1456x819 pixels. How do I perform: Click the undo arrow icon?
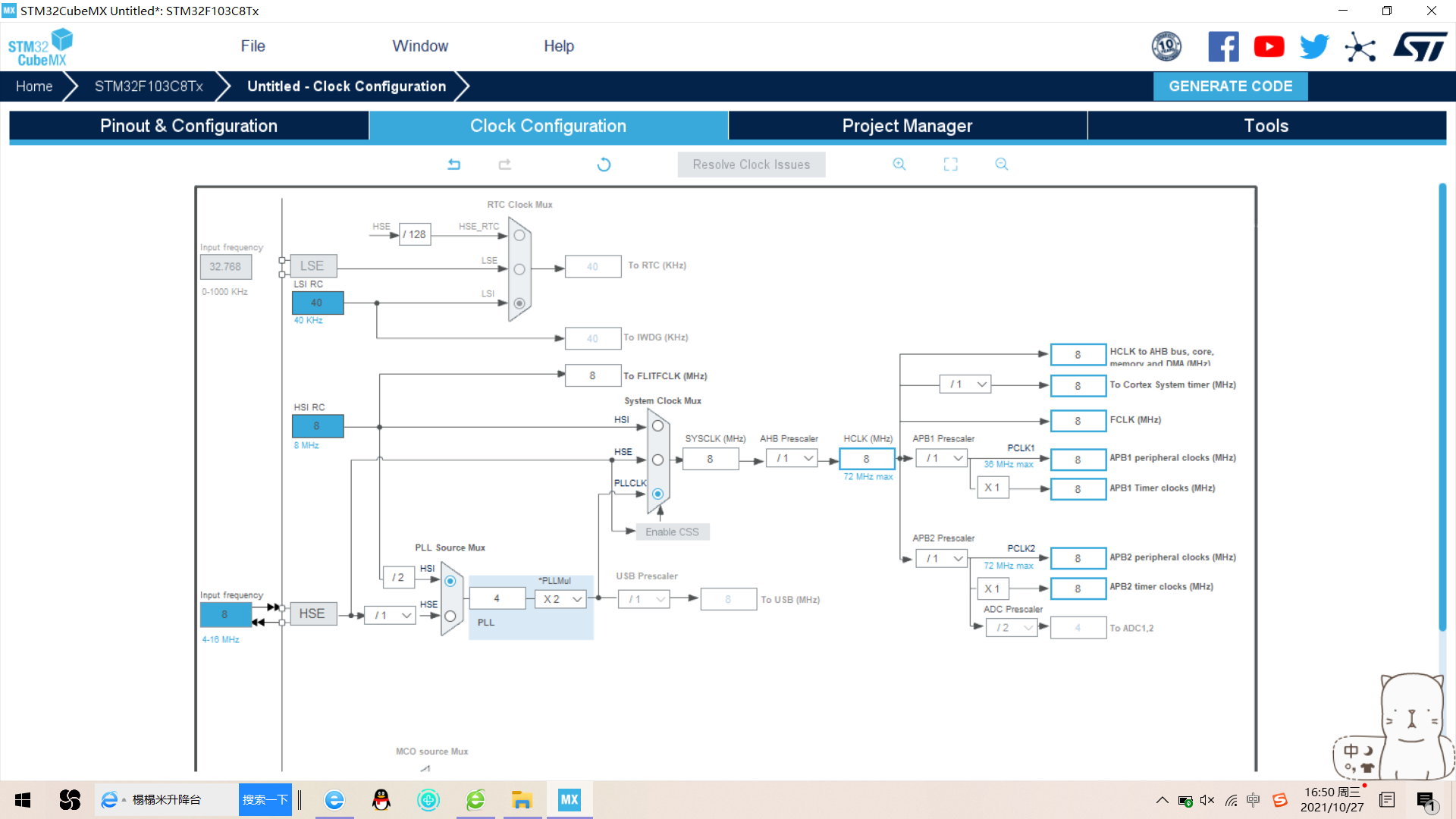click(x=453, y=165)
